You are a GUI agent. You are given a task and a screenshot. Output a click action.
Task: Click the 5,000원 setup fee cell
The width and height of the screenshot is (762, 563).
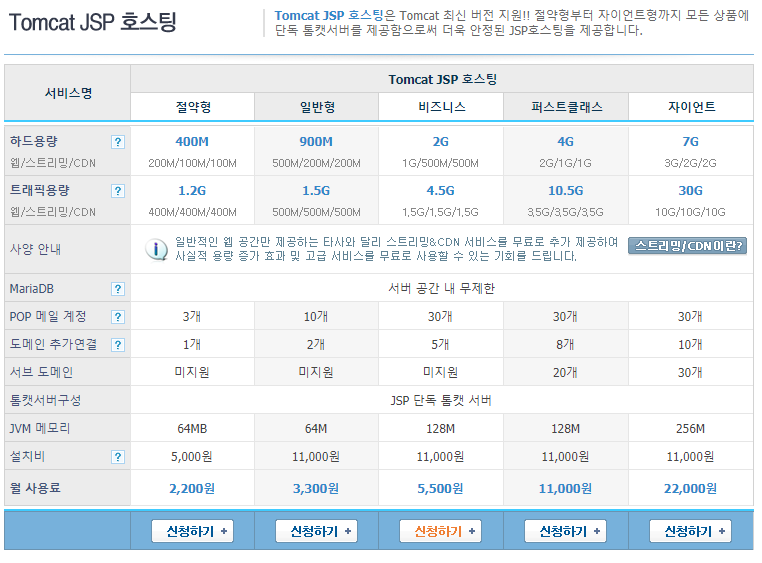192,457
